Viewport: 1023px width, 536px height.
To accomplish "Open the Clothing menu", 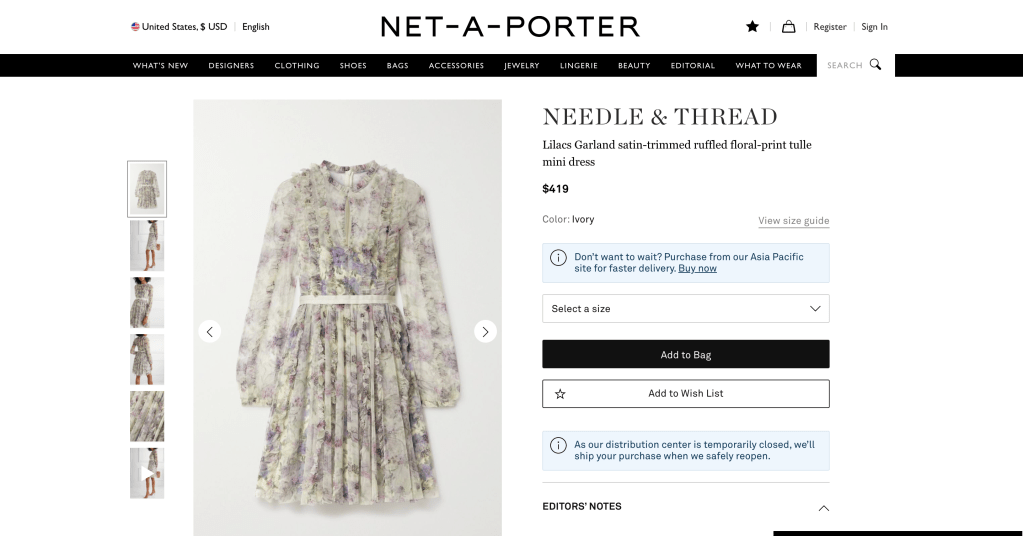I will coord(297,66).
